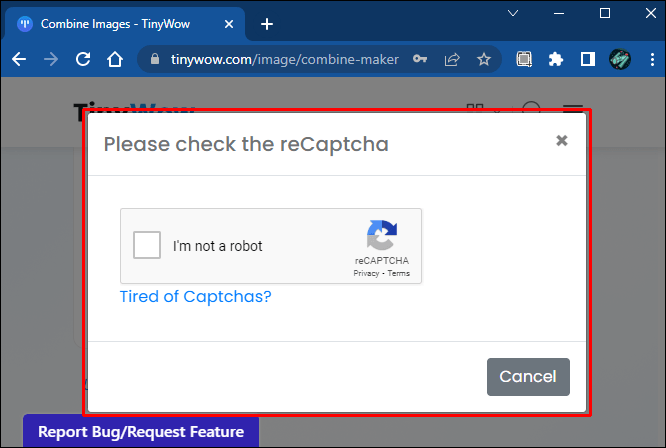Open the saved passwords key icon
Viewport: 666px width, 448px height.
420,59
